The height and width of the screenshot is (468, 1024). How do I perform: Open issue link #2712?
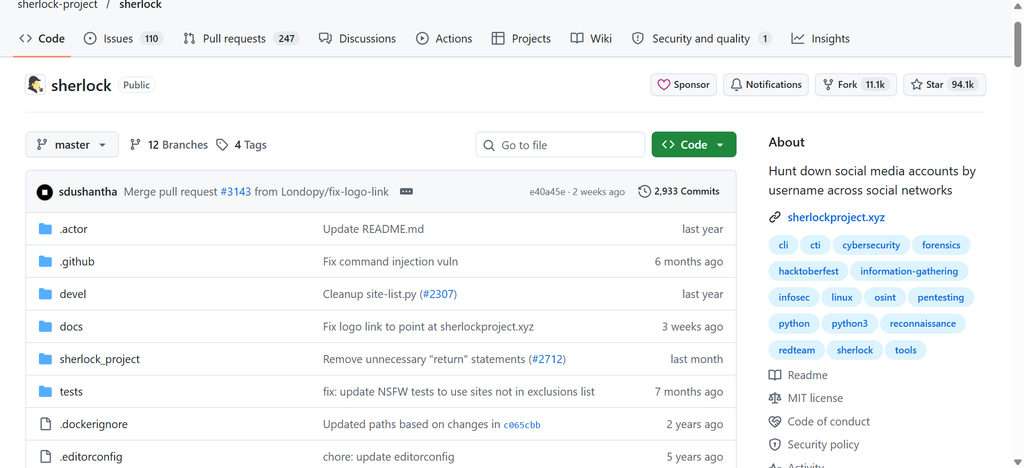click(547, 360)
